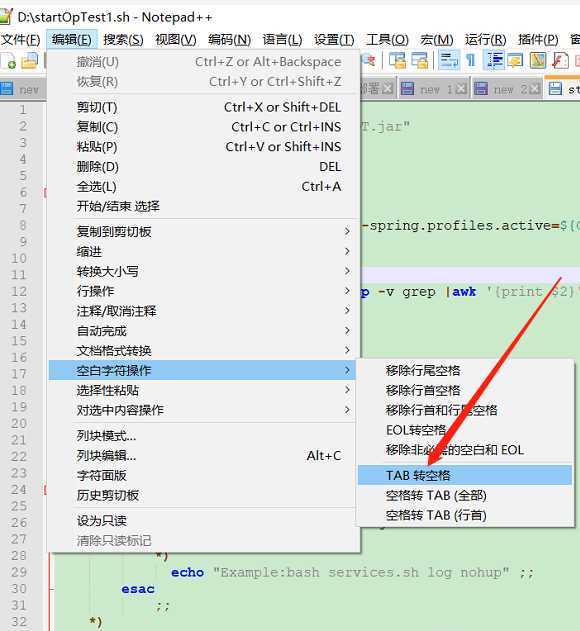
Task: Select TAB 转空格 in submenu
Action: 465,475
